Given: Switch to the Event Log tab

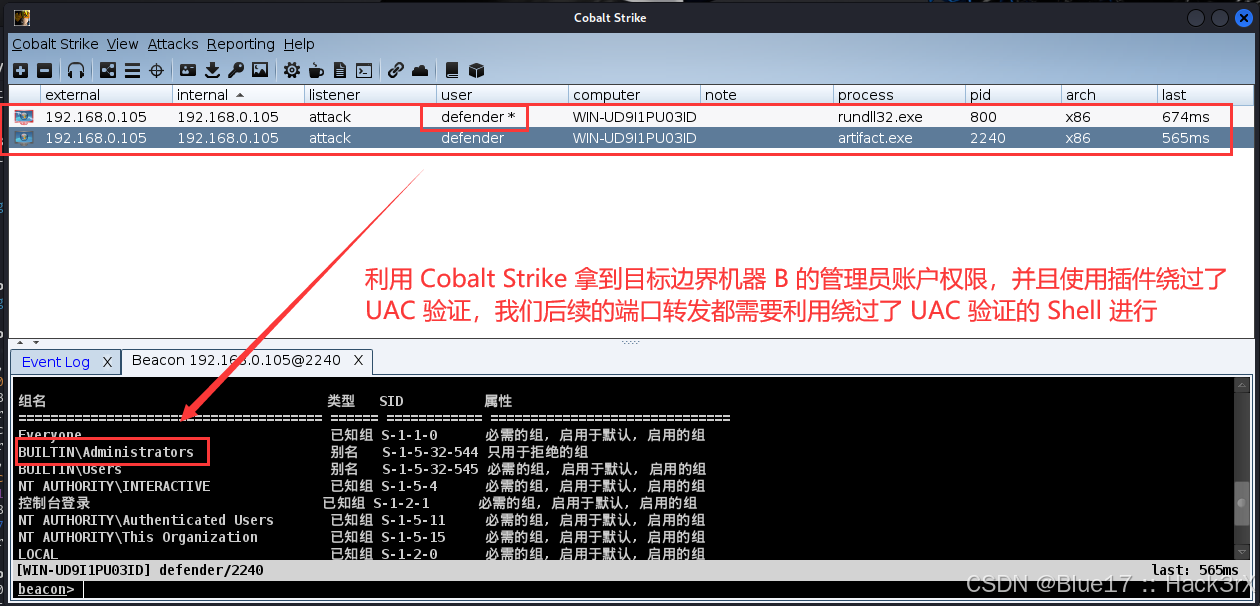Looking at the screenshot, I should [56, 362].
